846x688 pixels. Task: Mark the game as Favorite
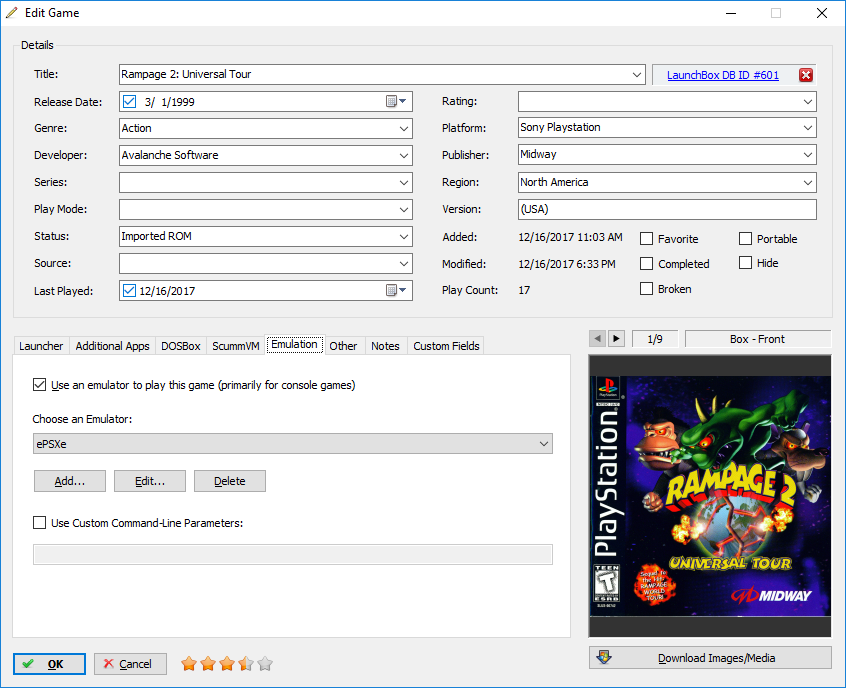tap(646, 239)
